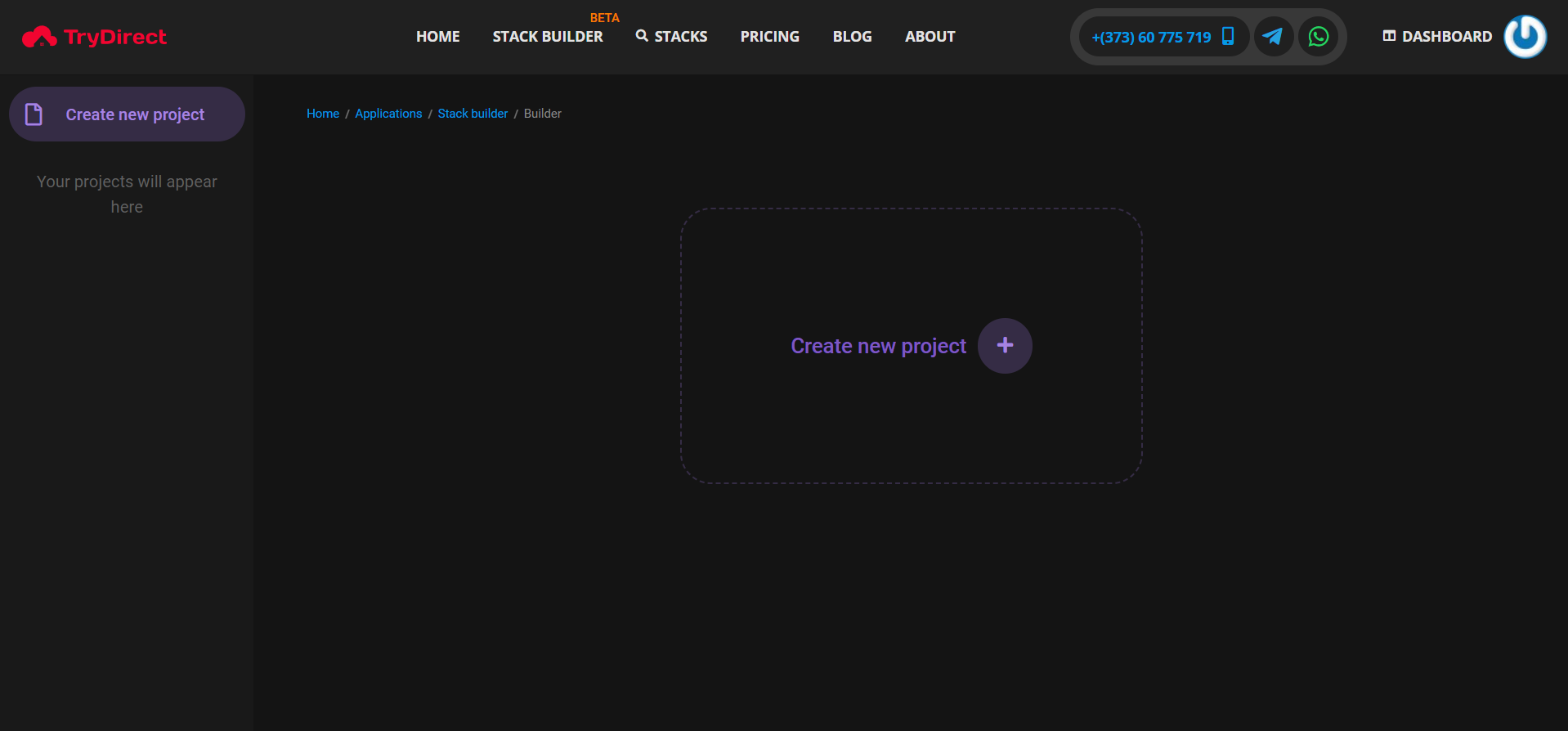Image resolution: width=1568 pixels, height=731 pixels.
Task: Open WhatsApp contact icon
Action: [x=1318, y=37]
